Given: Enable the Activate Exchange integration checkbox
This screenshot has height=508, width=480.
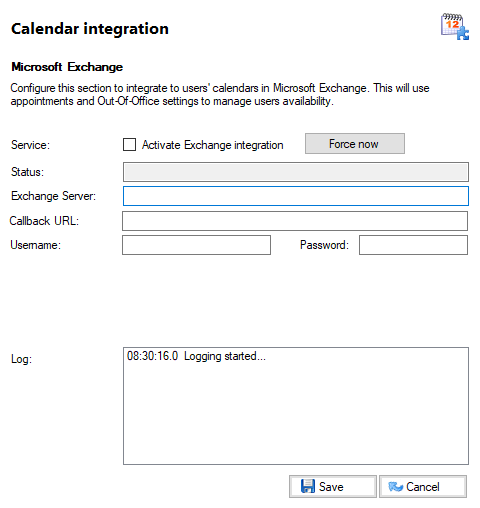Looking at the screenshot, I should pos(129,145).
